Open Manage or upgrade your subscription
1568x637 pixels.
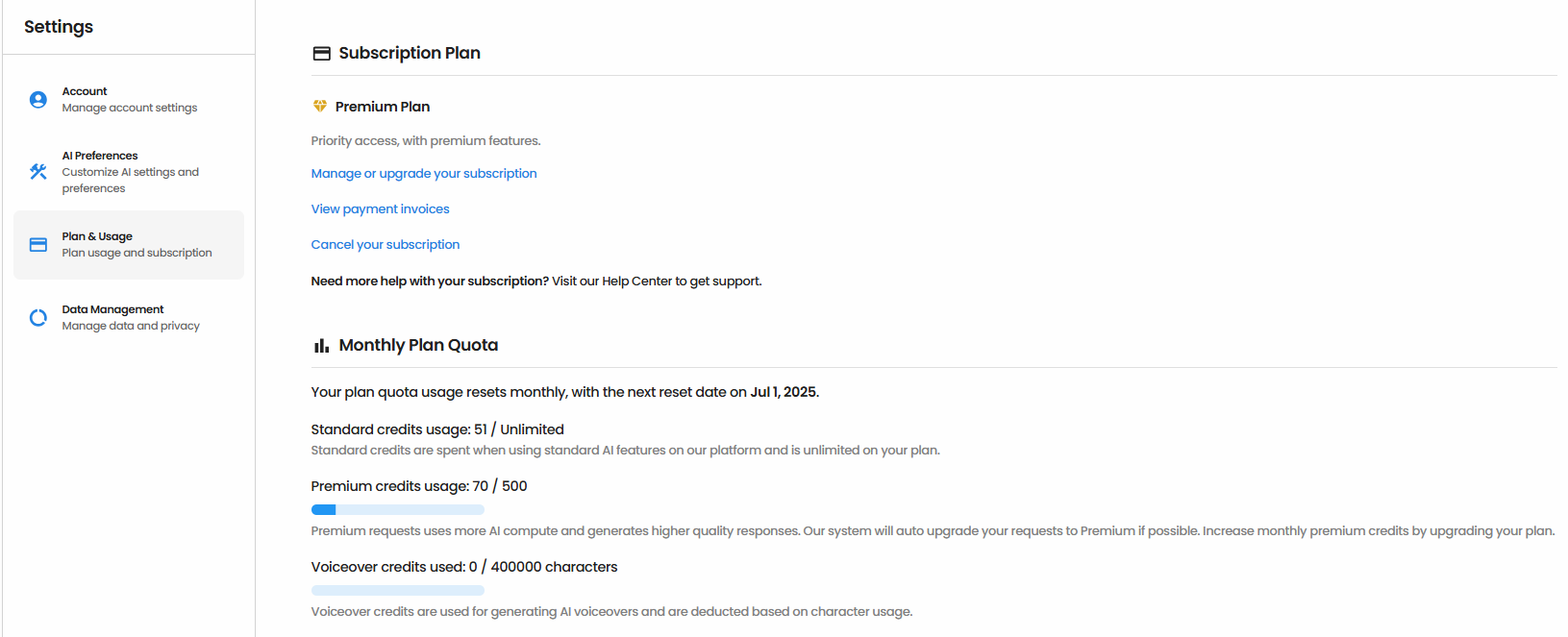pyautogui.click(x=423, y=173)
